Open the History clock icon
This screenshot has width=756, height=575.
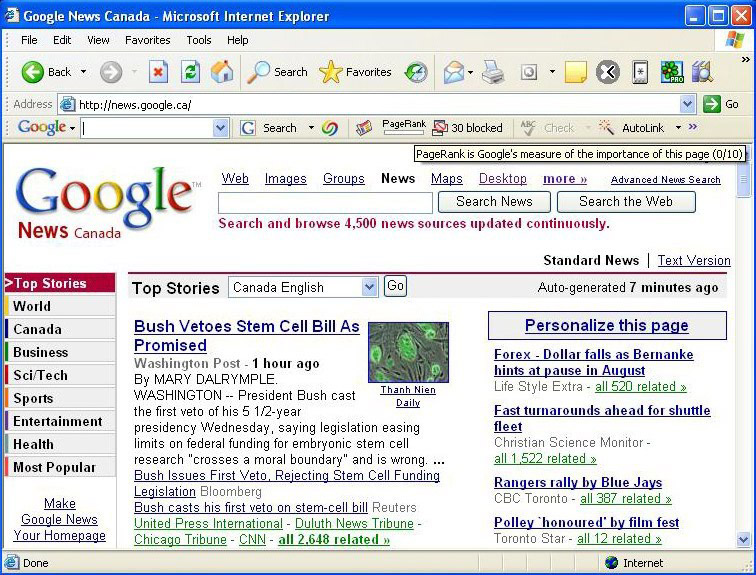[416, 72]
